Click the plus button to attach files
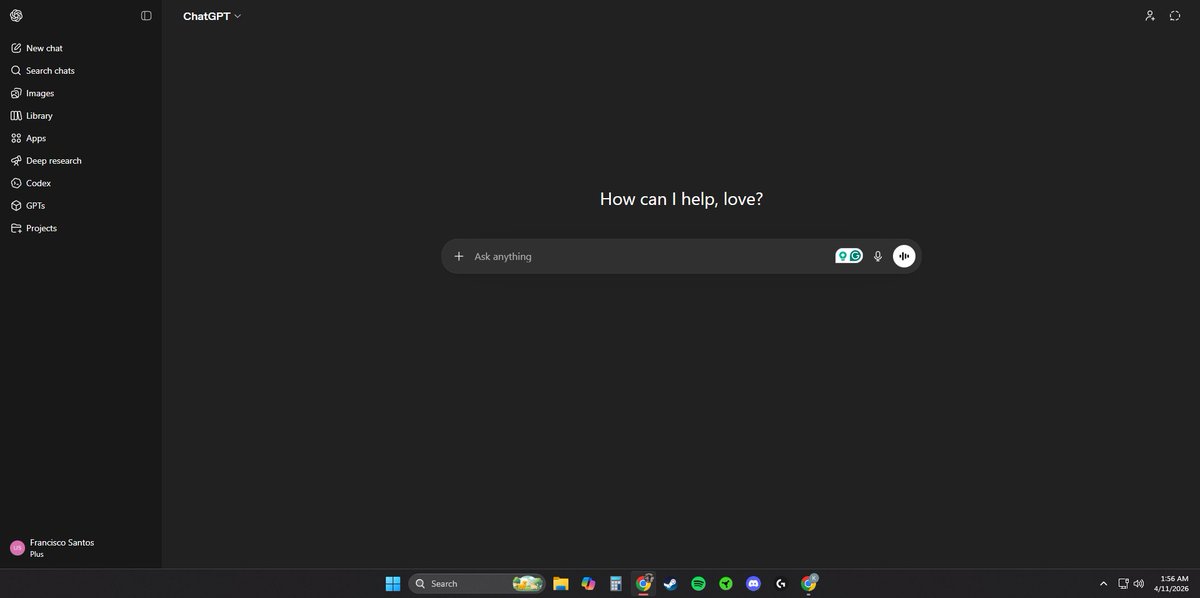Viewport: 1200px width, 598px height. [459, 256]
